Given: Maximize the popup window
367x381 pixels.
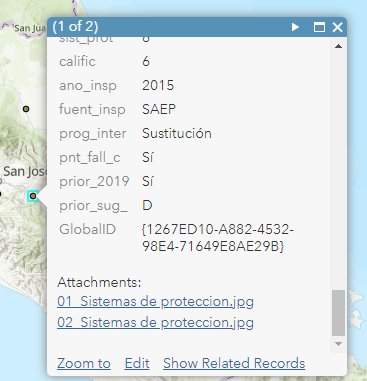Looking at the screenshot, I should (319, 27).
